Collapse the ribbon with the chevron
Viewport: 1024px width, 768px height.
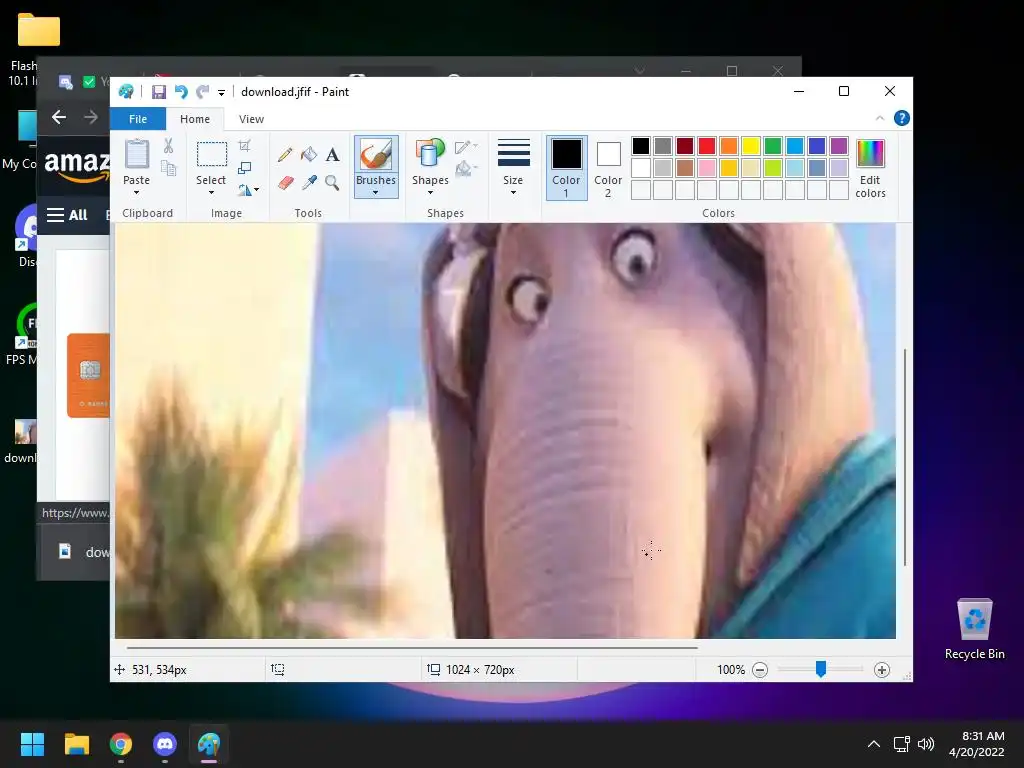[880, 118]
